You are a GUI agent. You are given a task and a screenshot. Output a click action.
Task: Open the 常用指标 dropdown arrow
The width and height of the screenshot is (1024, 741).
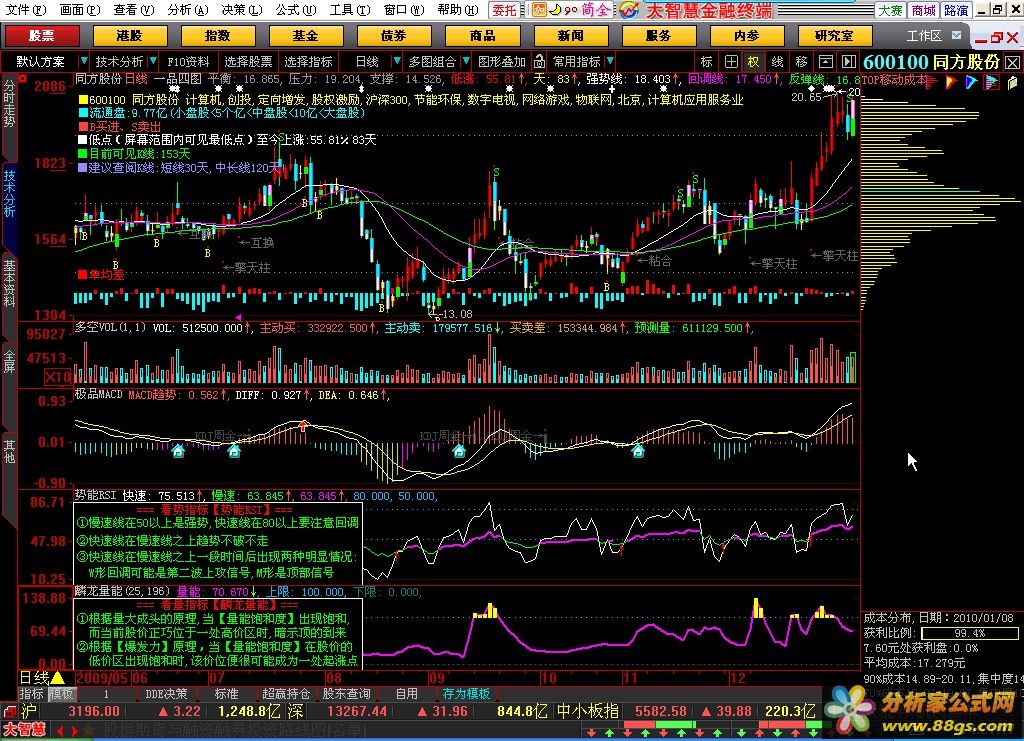click(x=610, y=61)
